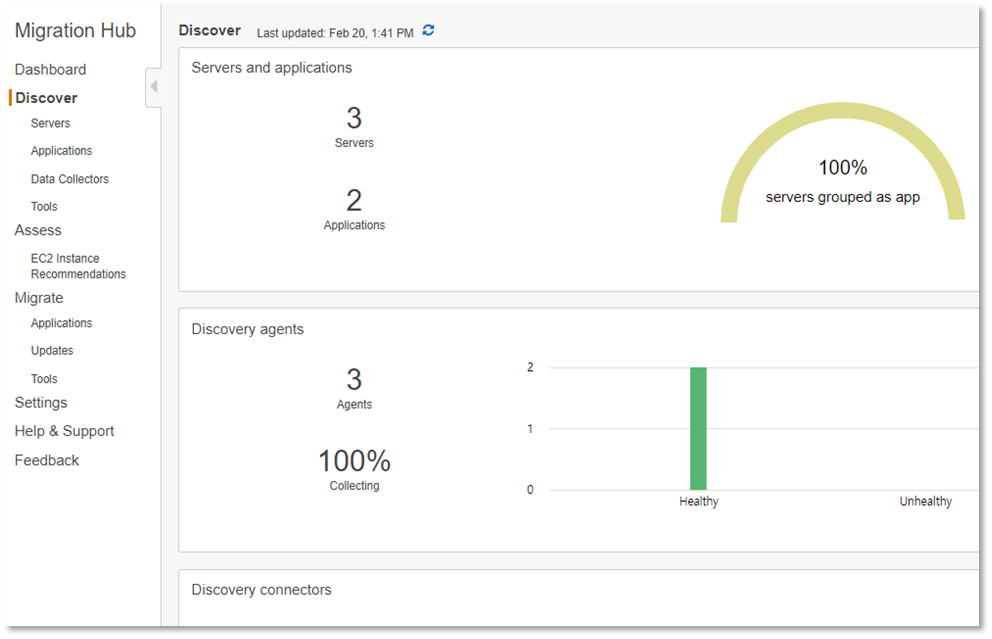Viewport: 992px width, 639px height.
Task: Click the 3 Servers count
Action: [354, 126]
